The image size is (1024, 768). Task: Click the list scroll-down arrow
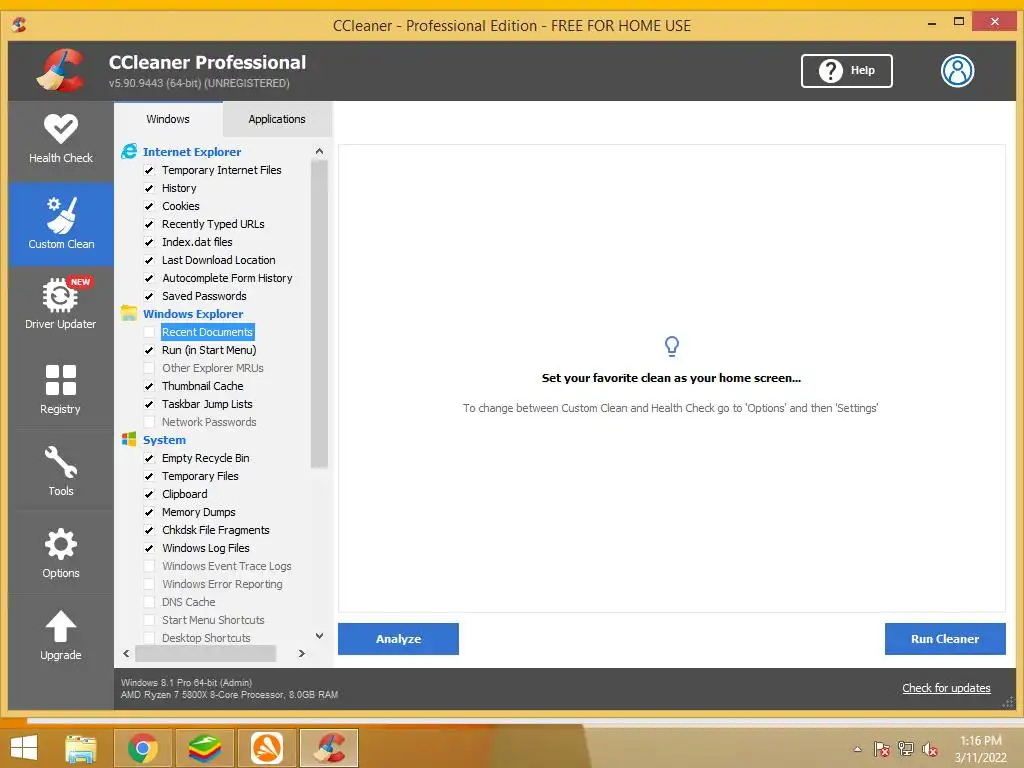pyautogui.click(x=319, y=635)
